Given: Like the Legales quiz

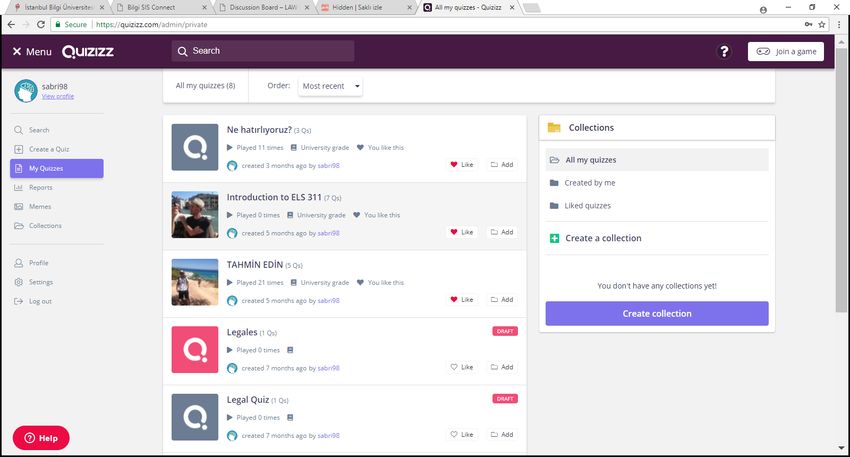Looking at the screenshot, I should (x=462, y=367).
